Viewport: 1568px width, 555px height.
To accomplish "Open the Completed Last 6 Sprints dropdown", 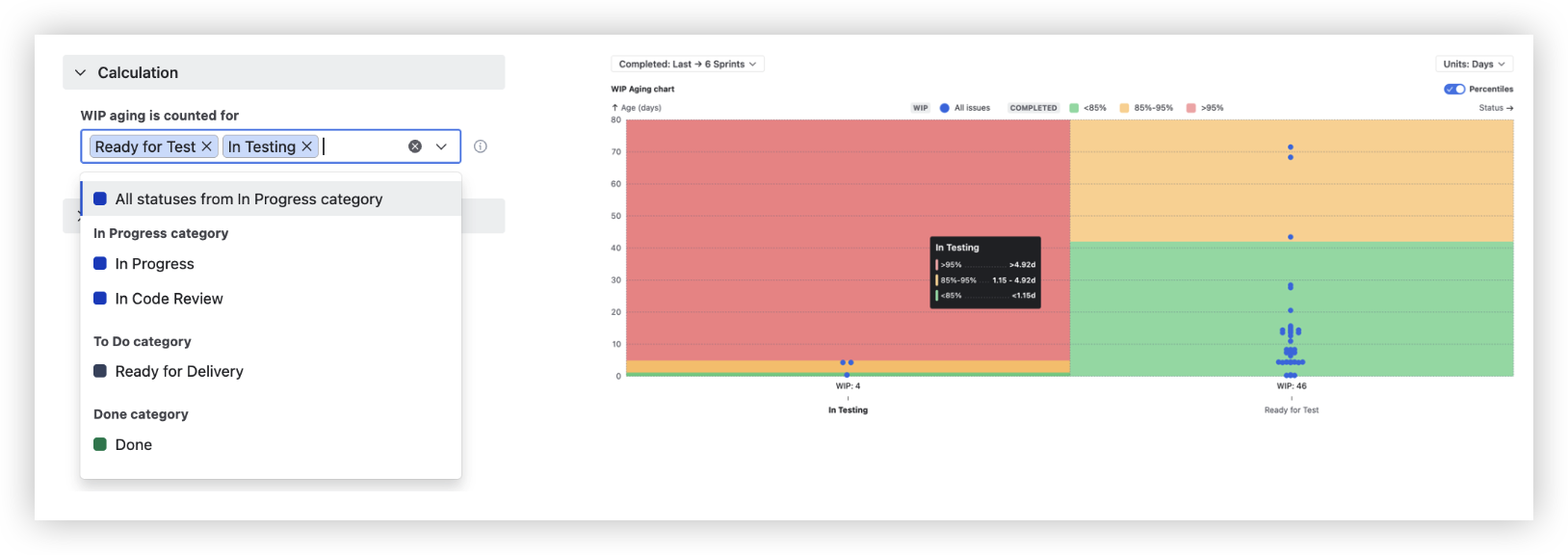I will [x=688, y=64].
